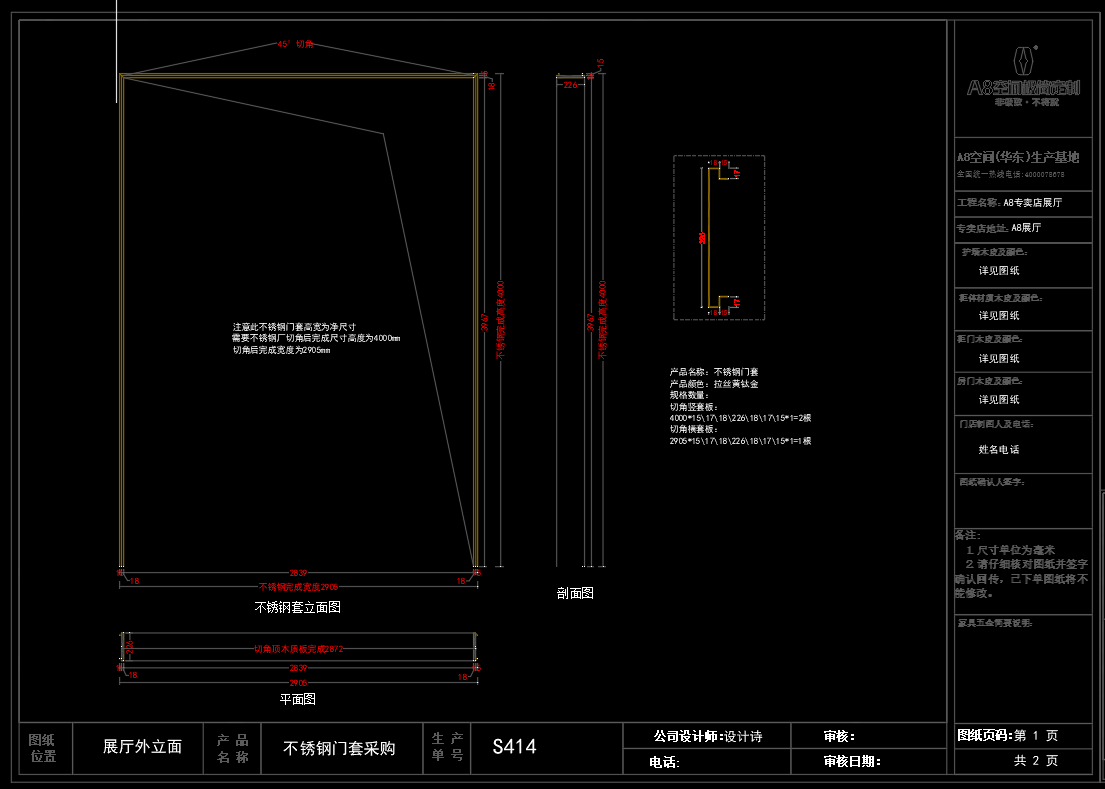Screen dimensions: 1105x789
Task: Click the 公司设计师:设计诗 field
Action: [707, 736]
